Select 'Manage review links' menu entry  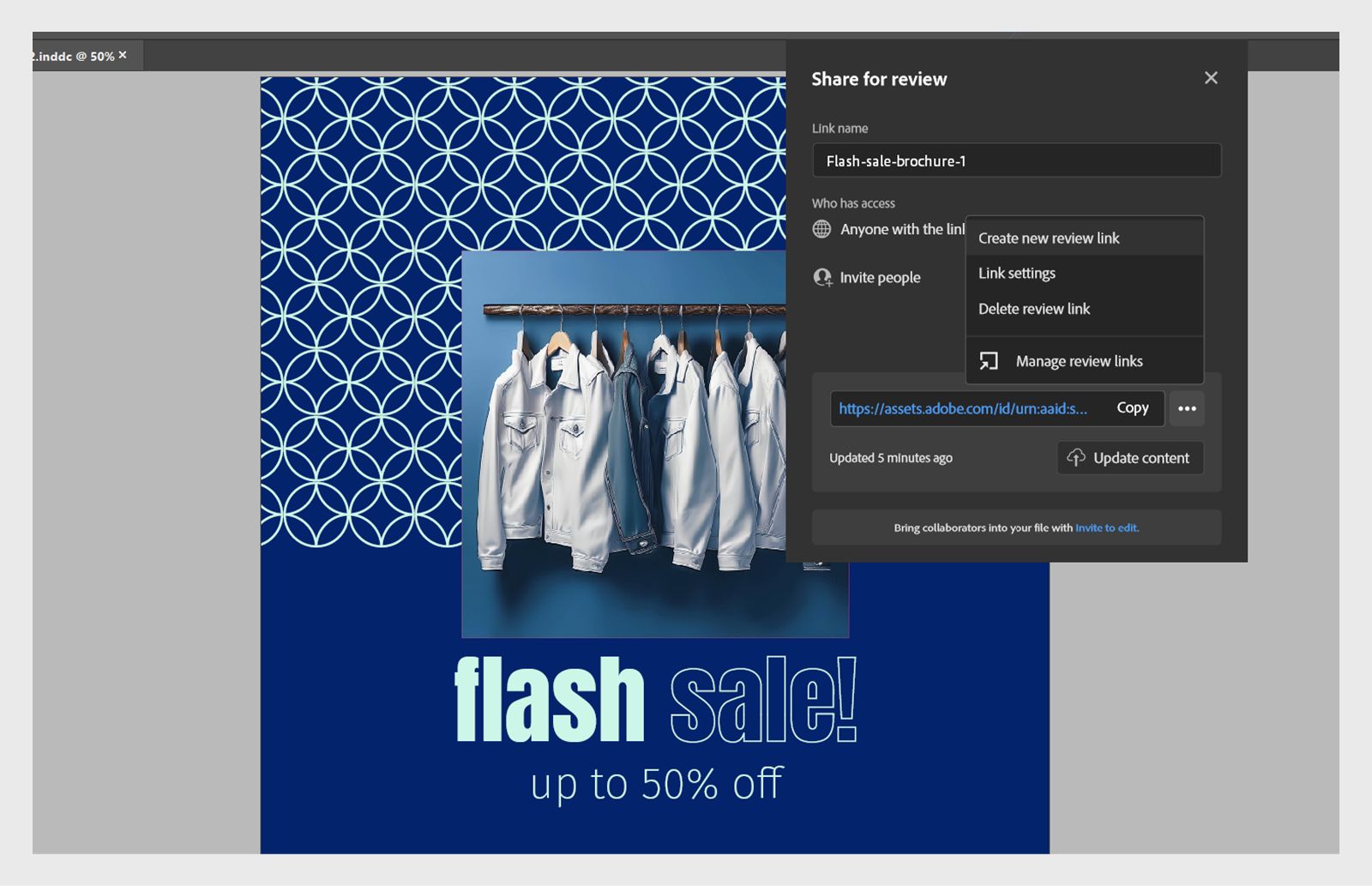1079,361
